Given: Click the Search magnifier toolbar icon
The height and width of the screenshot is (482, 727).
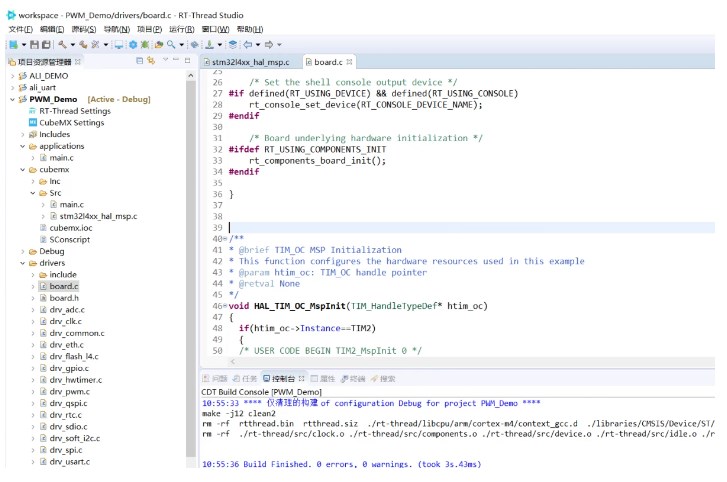Looking at the screenshot, I should tap(171, 45).
